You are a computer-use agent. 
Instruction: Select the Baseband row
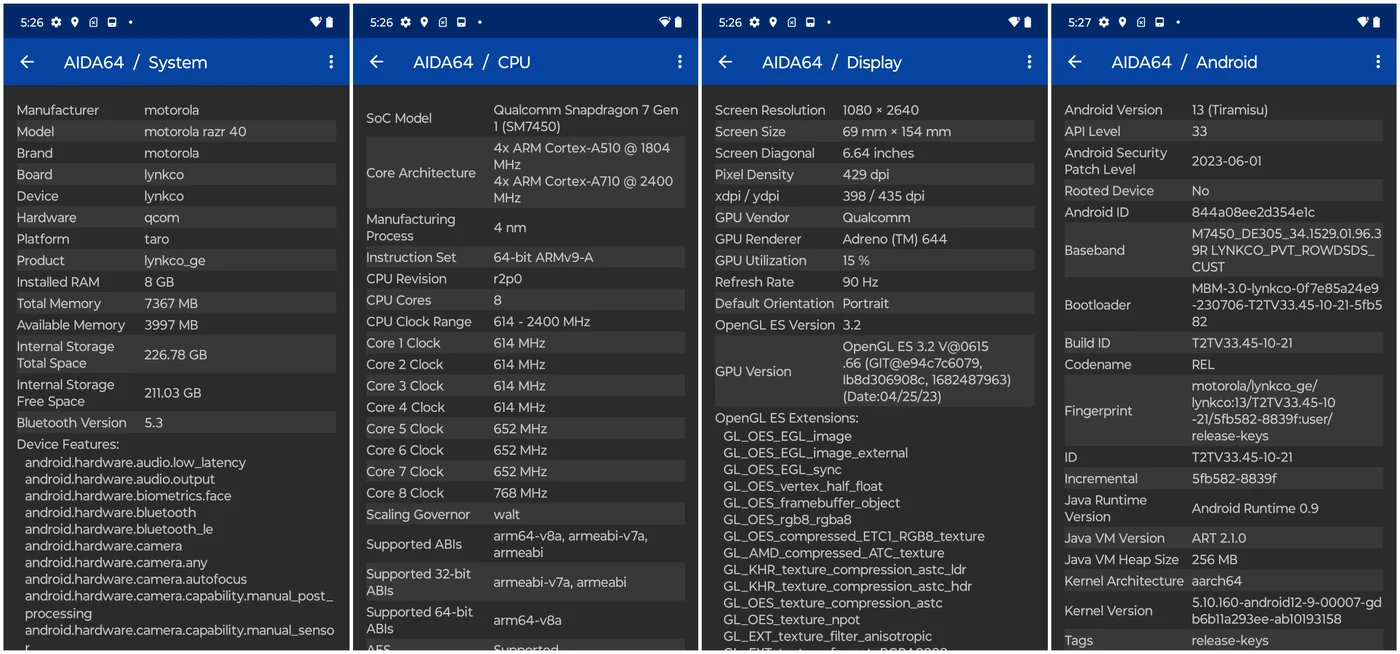(x=1222, y=250)
